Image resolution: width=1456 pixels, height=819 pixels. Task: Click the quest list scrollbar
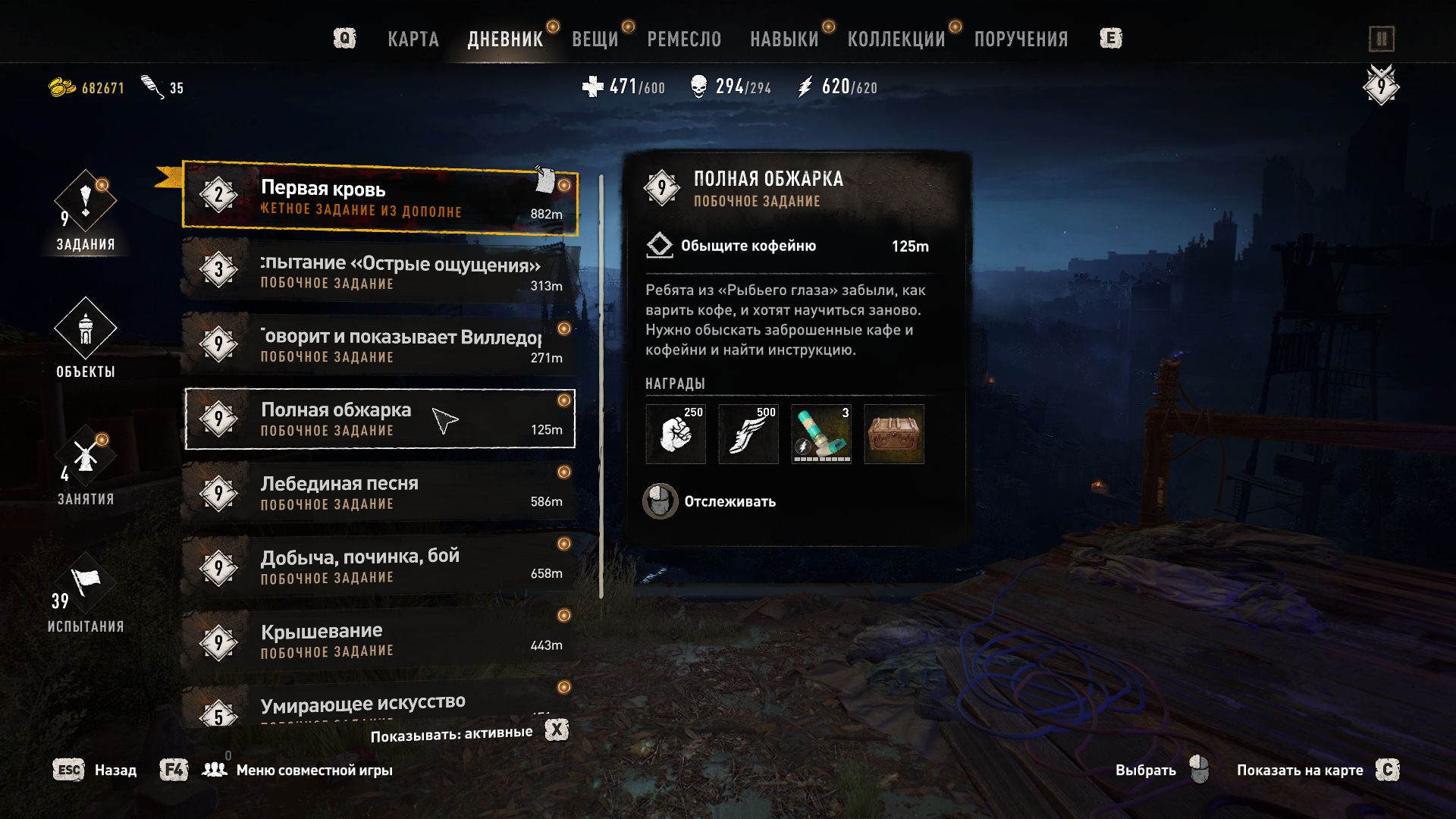point(601,387)
